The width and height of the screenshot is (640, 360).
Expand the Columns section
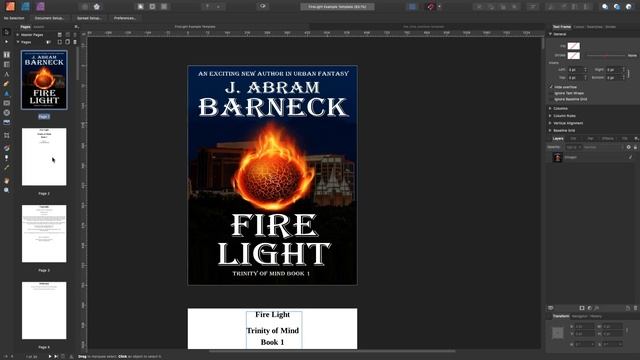click(550, 109)
